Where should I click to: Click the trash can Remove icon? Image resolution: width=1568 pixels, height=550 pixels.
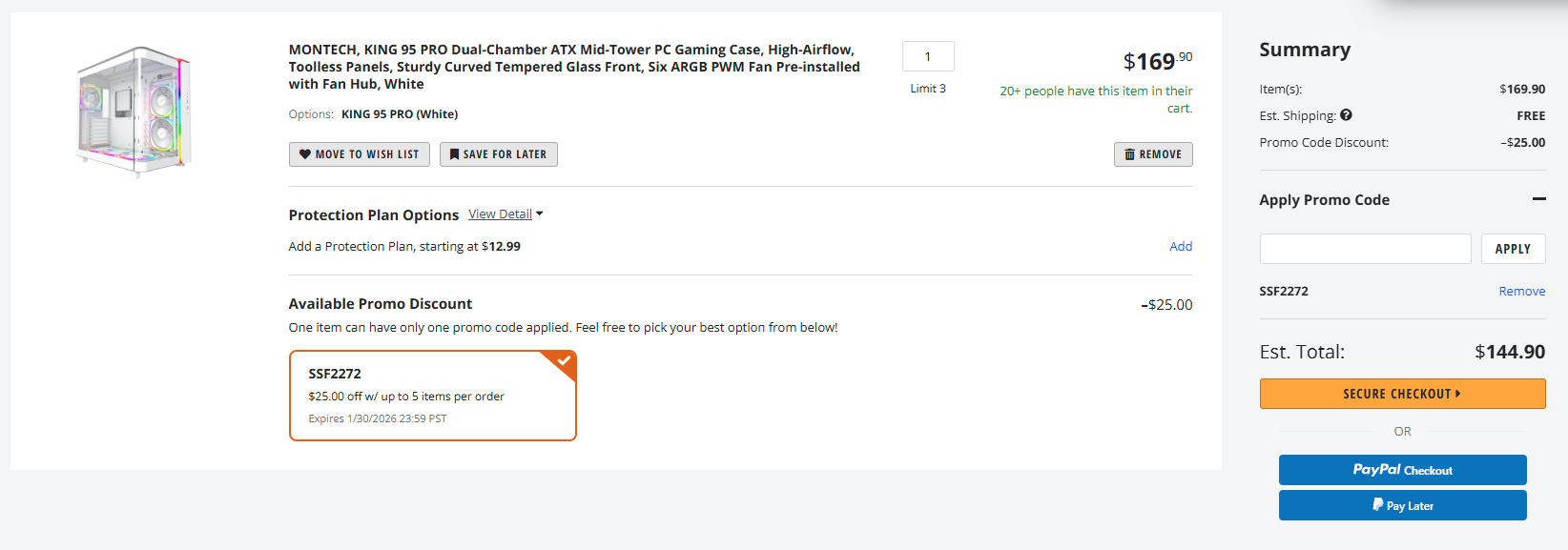click(1130, 154)
